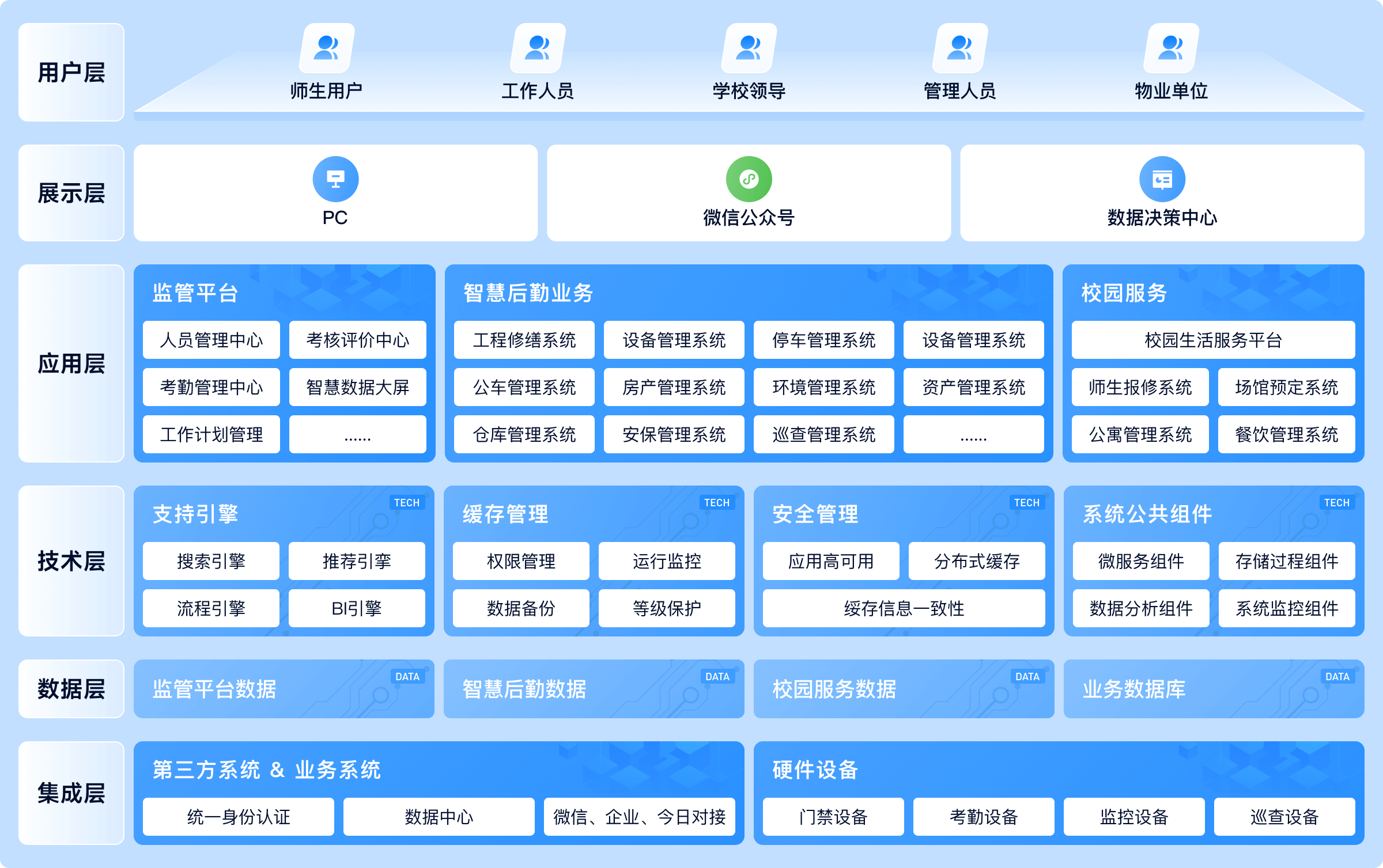Screen dimensions: 1383x868
Task: Click the green 微信公众号 icon
Action: pyautogui.click(x=749, y=179)
